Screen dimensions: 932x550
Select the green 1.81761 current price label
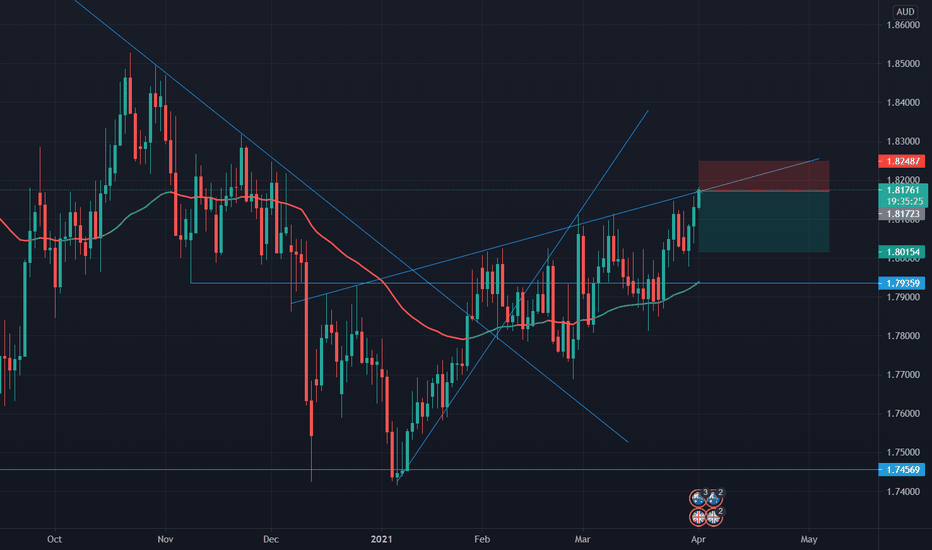(902, 190)
